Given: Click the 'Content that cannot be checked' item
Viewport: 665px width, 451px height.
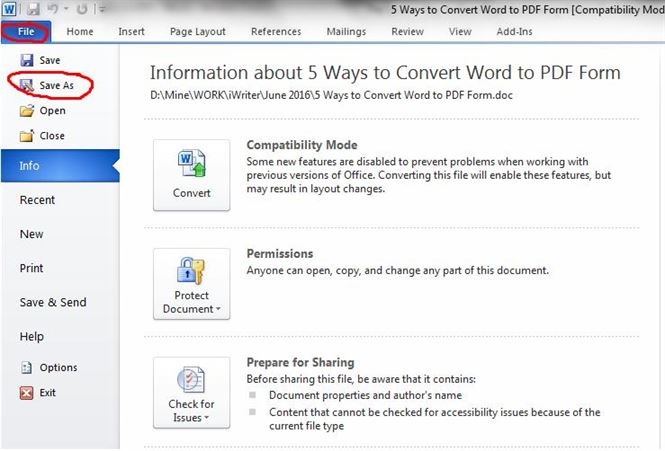Looking at the screenshot, I should tap(435, 419).
